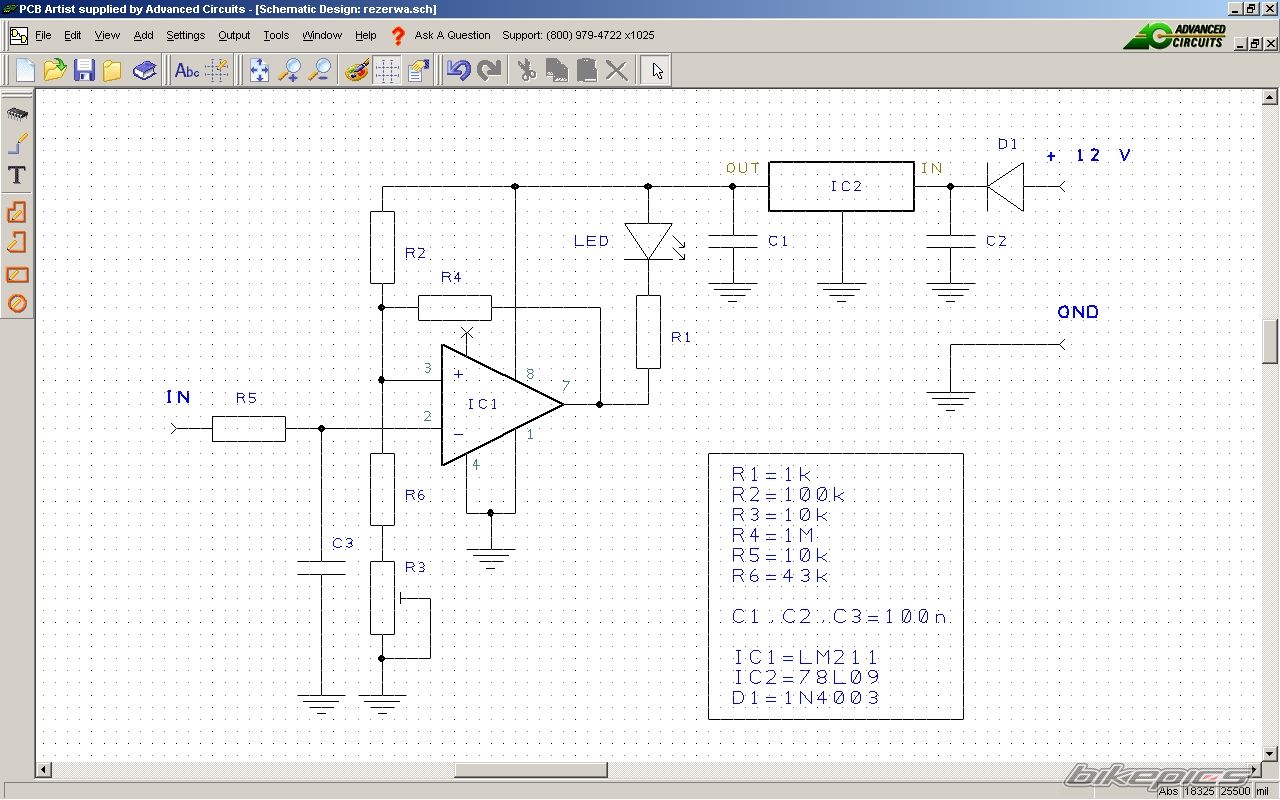
Task: Click the Delete X icon
Action: pyautogui.click(x=617, y=70)
